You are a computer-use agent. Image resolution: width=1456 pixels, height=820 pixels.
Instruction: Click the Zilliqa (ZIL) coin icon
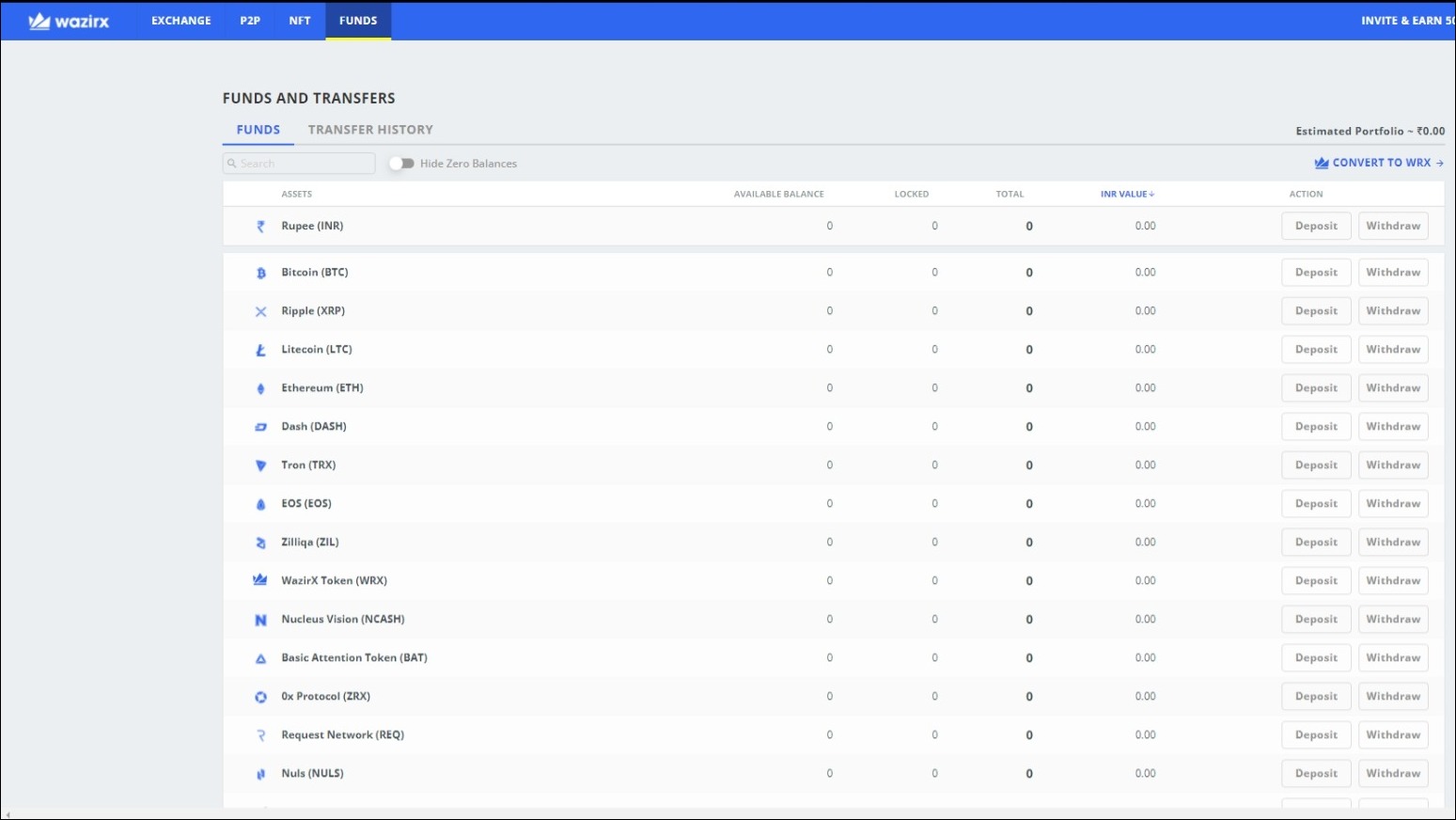(x=261, y=543)
